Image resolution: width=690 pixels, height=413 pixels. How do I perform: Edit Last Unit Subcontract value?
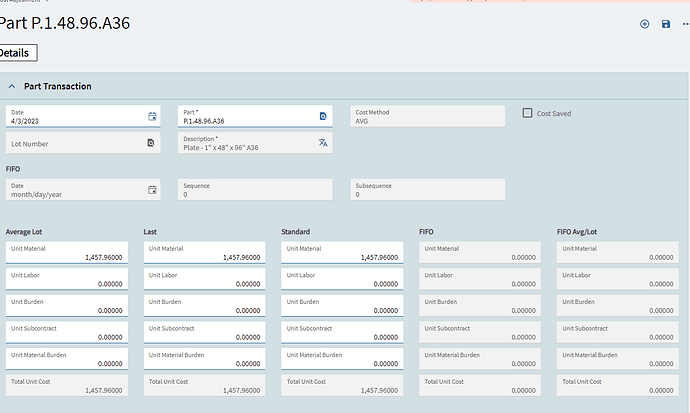(x=205, y=333)
